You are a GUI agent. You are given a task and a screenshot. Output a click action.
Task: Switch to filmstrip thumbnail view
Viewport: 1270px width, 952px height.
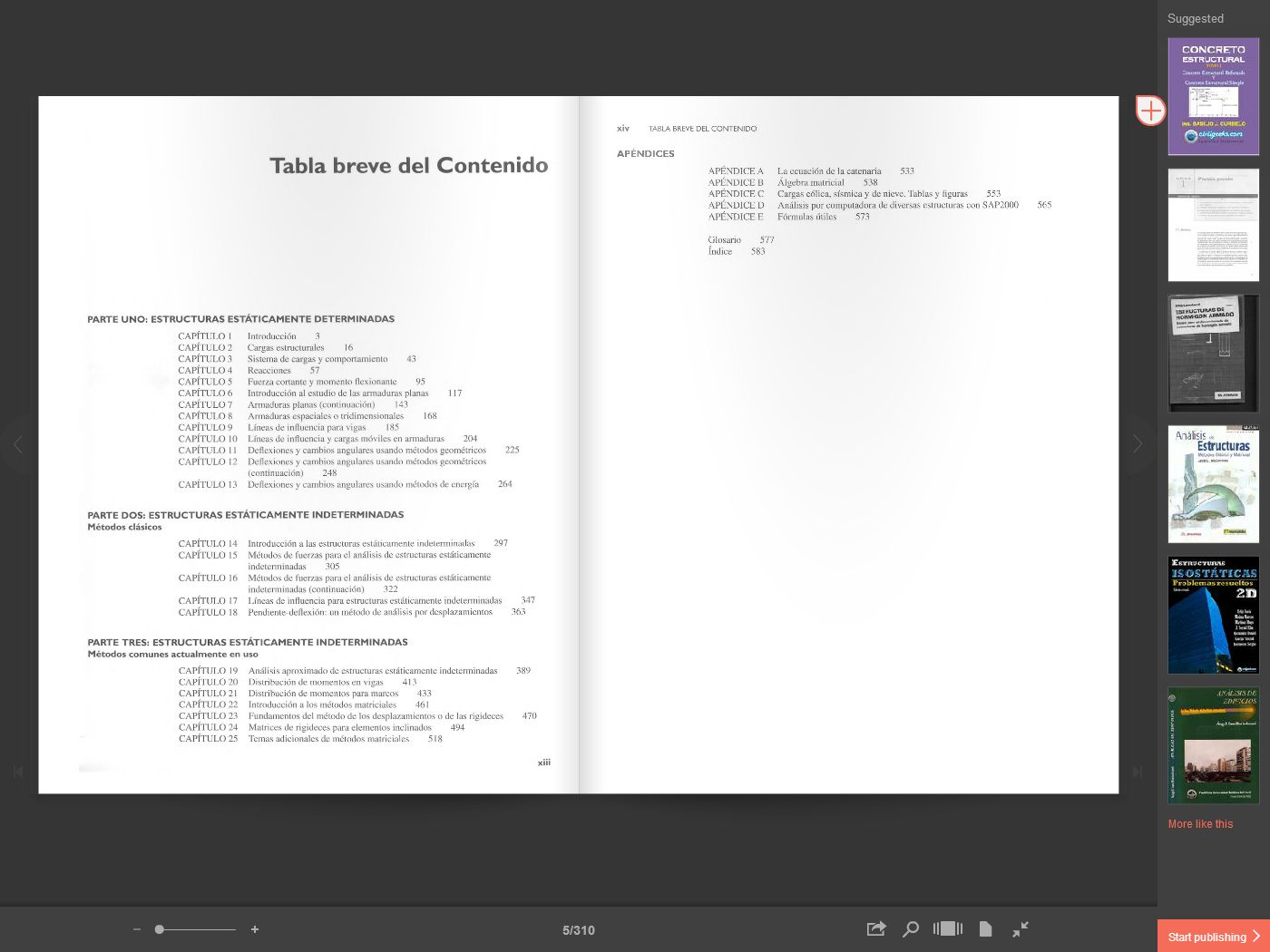[x=947, y=929]
